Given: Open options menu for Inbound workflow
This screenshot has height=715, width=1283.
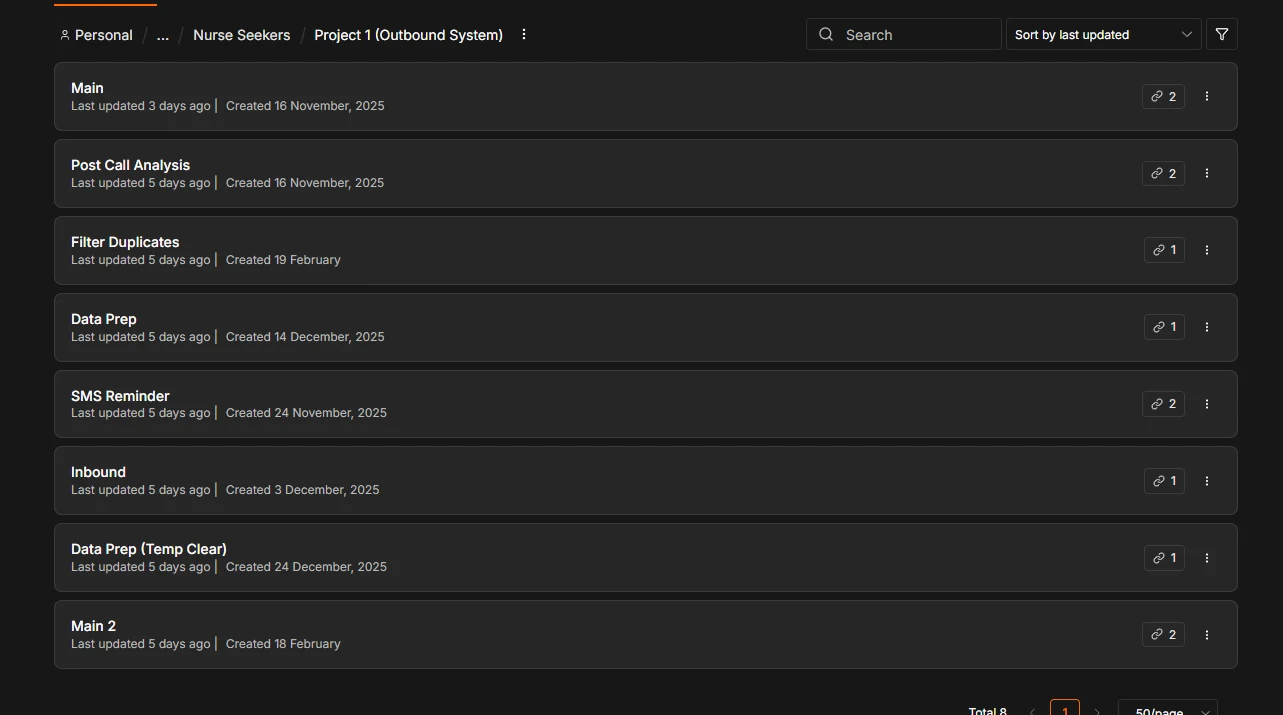Looking at the screenshot, I should (1207, 481).
